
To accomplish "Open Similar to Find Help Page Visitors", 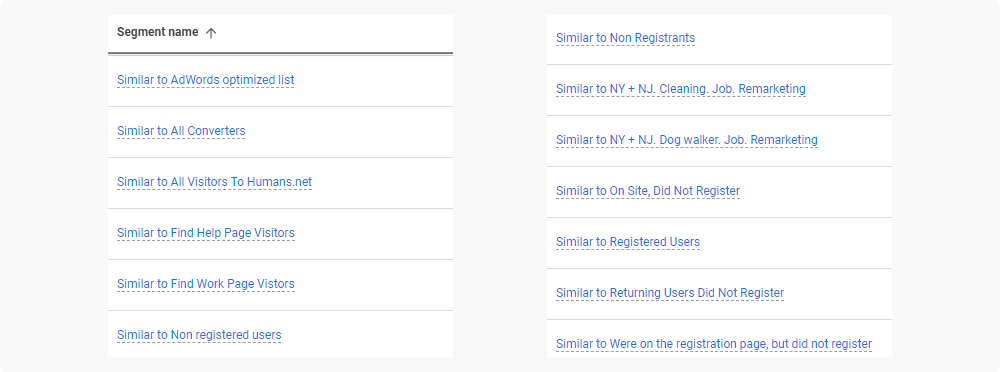I will click(205, 233).
